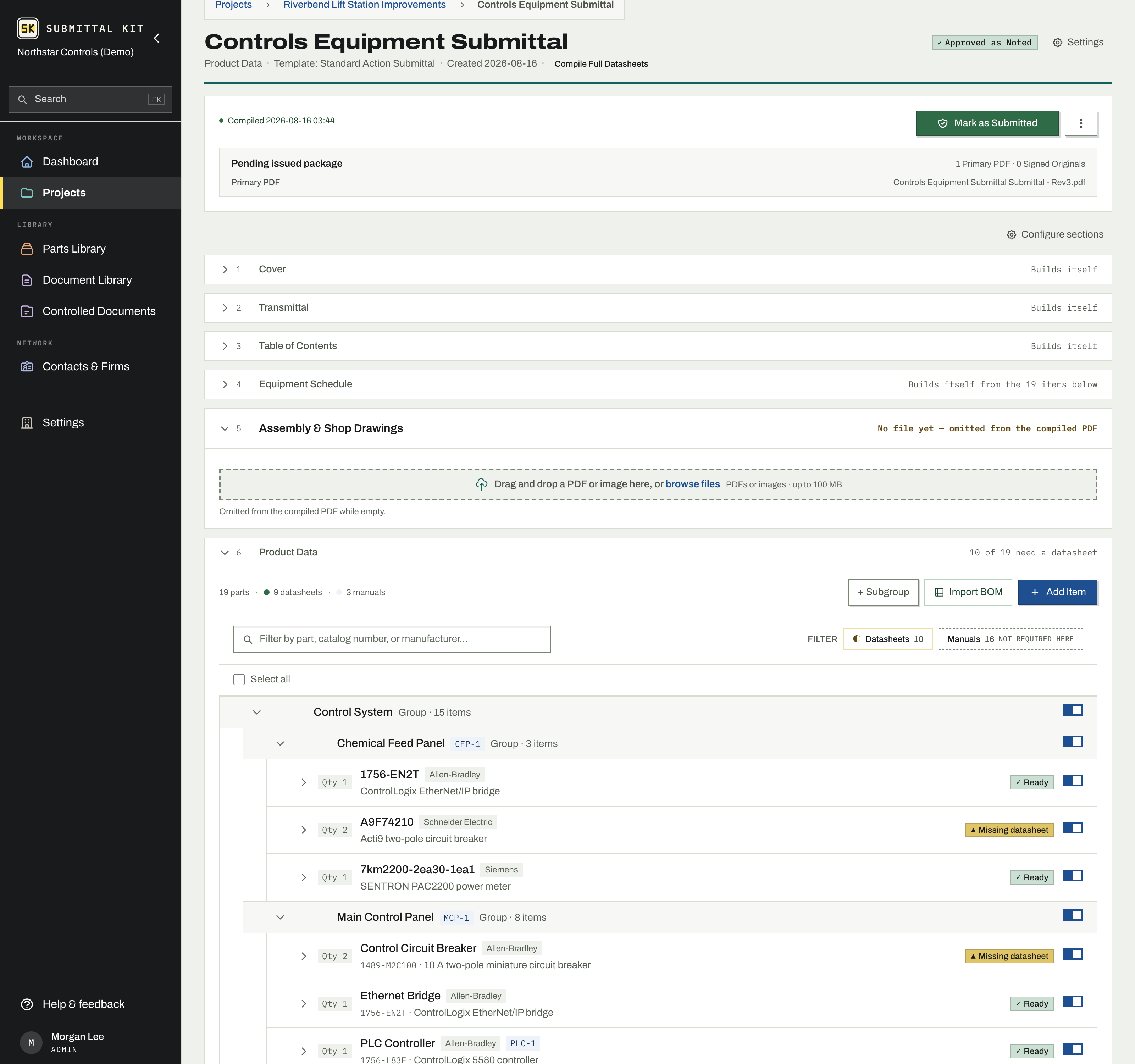Collapse the Chemical Feed Panel group
Viewport: 1135px width, 1064px height.
point(280,744)
